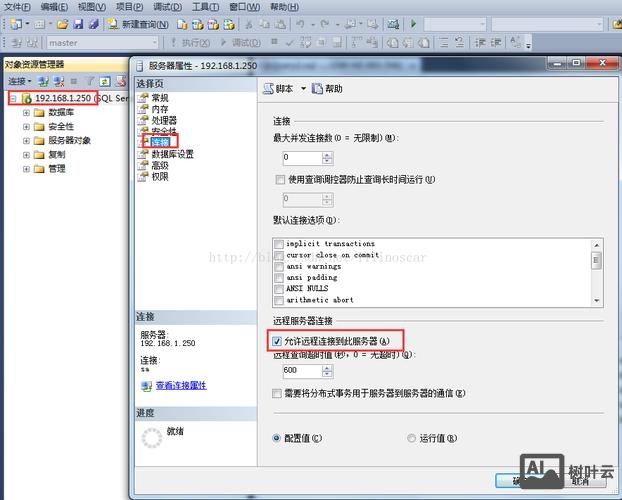This screenshot has width=622, height=500.
Task: Click the 数据库 folder icon in tree
Action: click(39, 113)
